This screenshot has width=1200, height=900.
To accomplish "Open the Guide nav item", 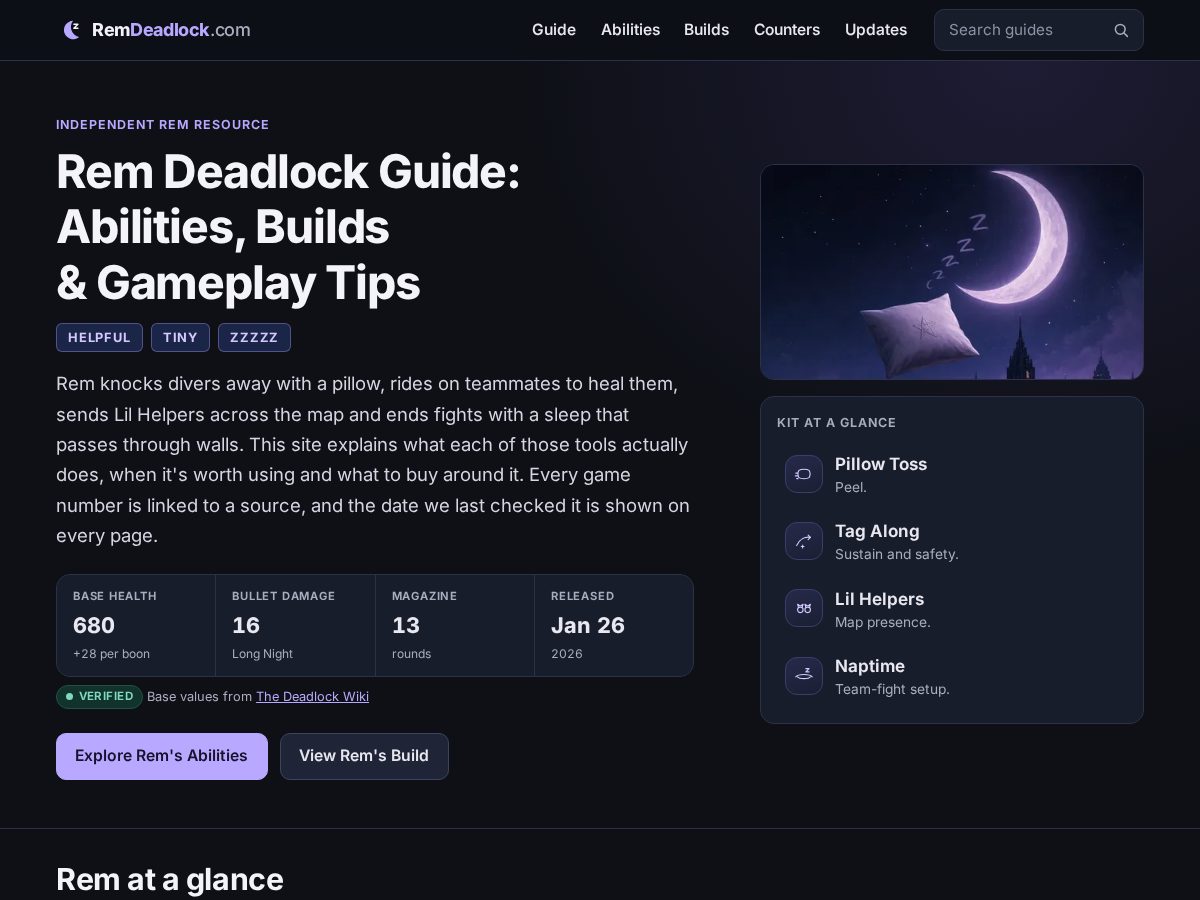I will [x=554, y=30].
